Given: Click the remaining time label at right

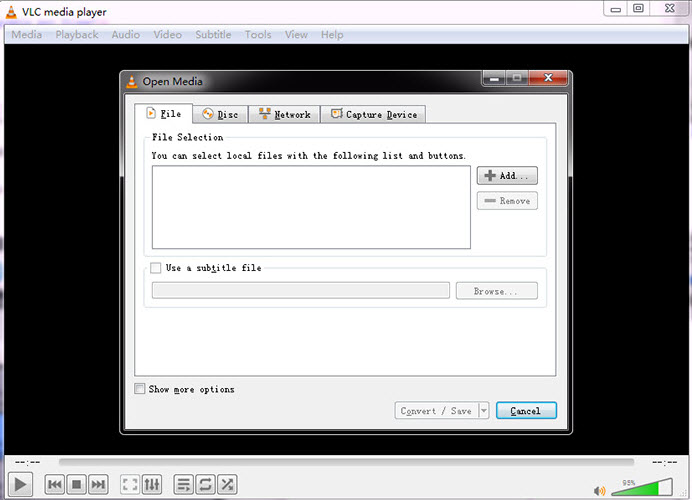Looking at the screenshot, I should (x=665, y=462).
